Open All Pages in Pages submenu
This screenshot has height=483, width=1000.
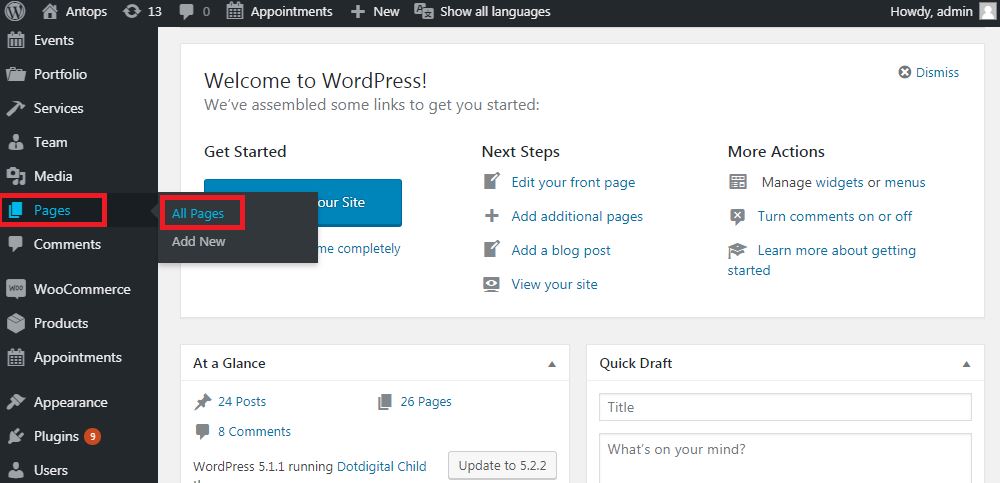coord(198,214)
